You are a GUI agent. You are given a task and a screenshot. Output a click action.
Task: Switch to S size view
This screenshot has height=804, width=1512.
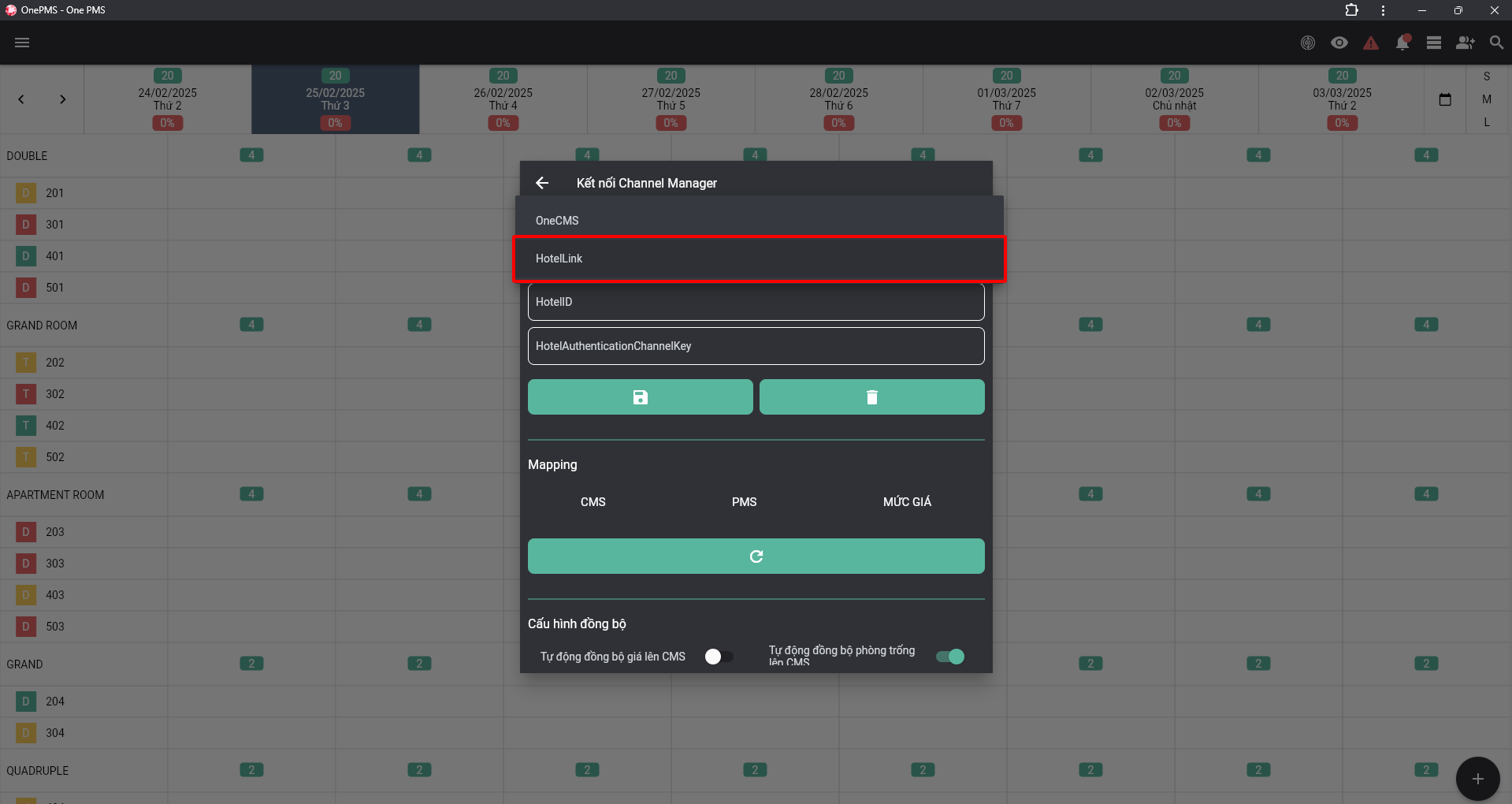[x=1487, y=76]
